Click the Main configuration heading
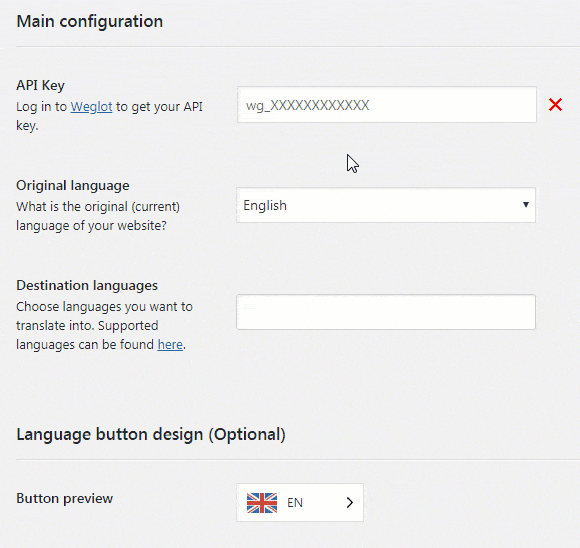The width and height of the screenshot is (580, 548). (x=90, y=21)
